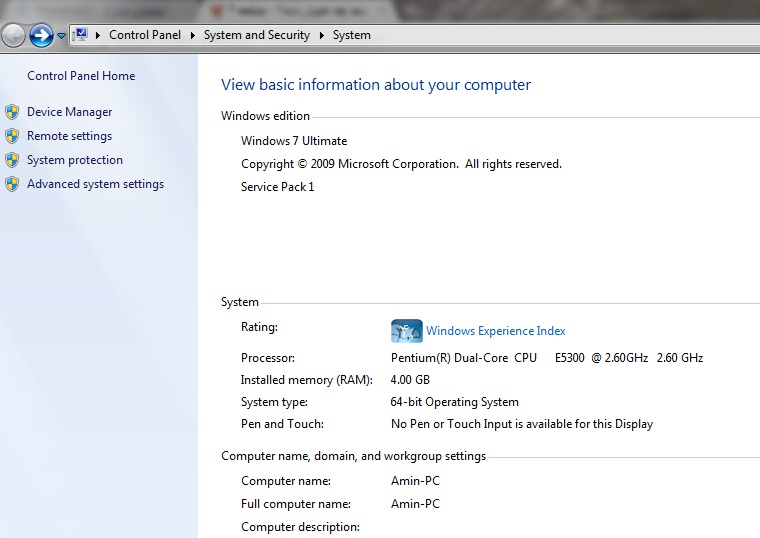Click the Forward navigation arrow button

pos(41,35)
